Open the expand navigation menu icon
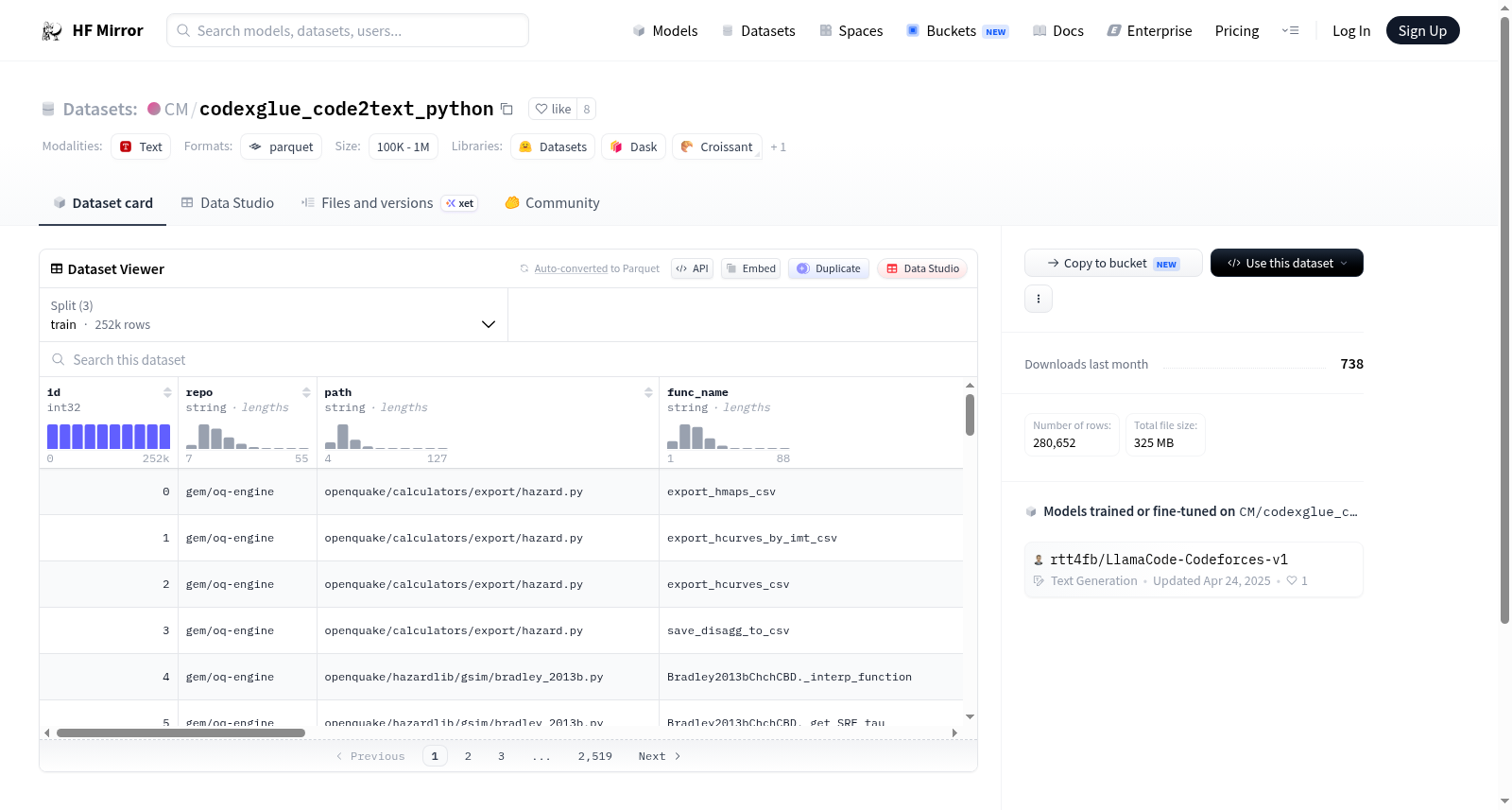 click(x=1290, y=31)
